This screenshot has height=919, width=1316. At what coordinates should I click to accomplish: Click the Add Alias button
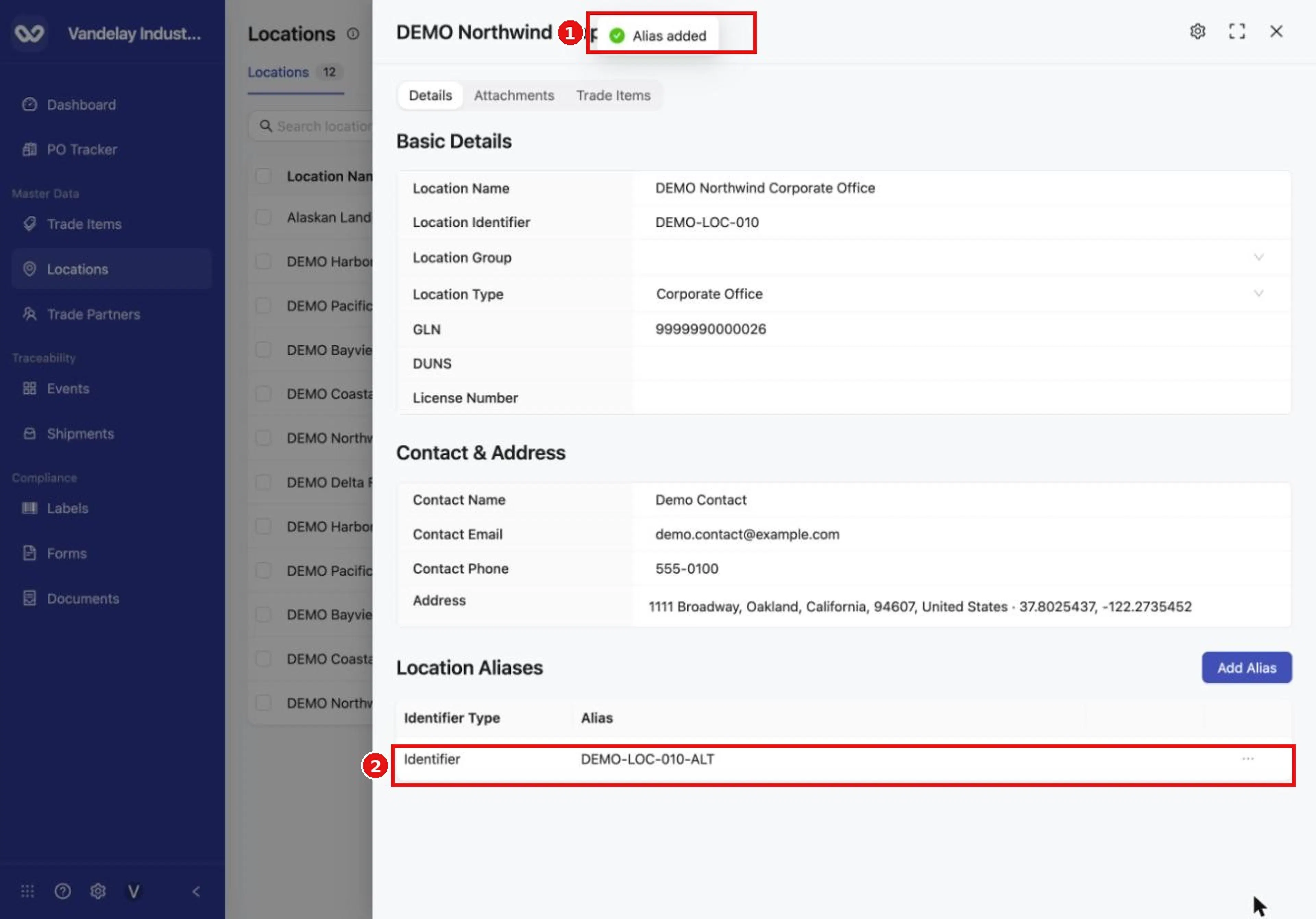tap(1247, 667)
